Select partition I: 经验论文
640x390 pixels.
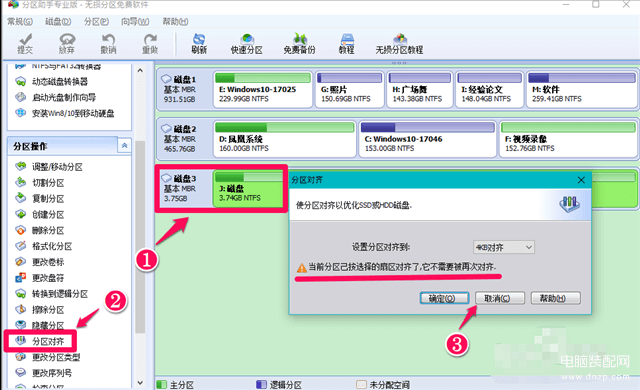489,89
